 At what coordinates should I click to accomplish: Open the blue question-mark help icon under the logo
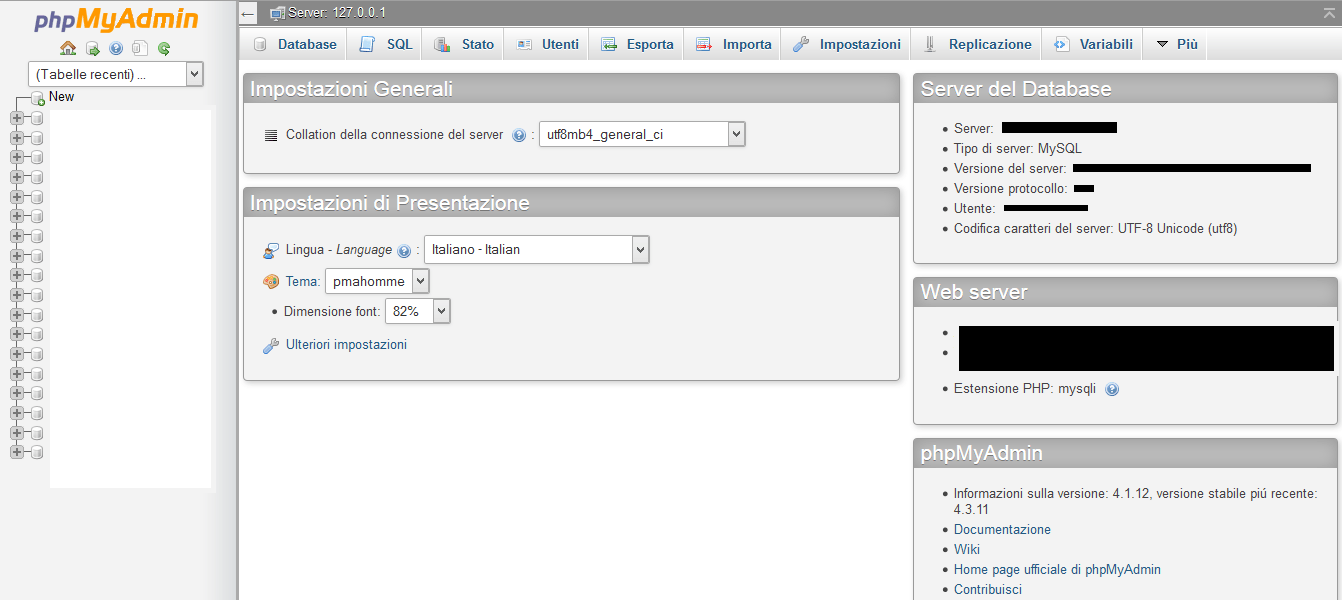click(x=116, y=48)
